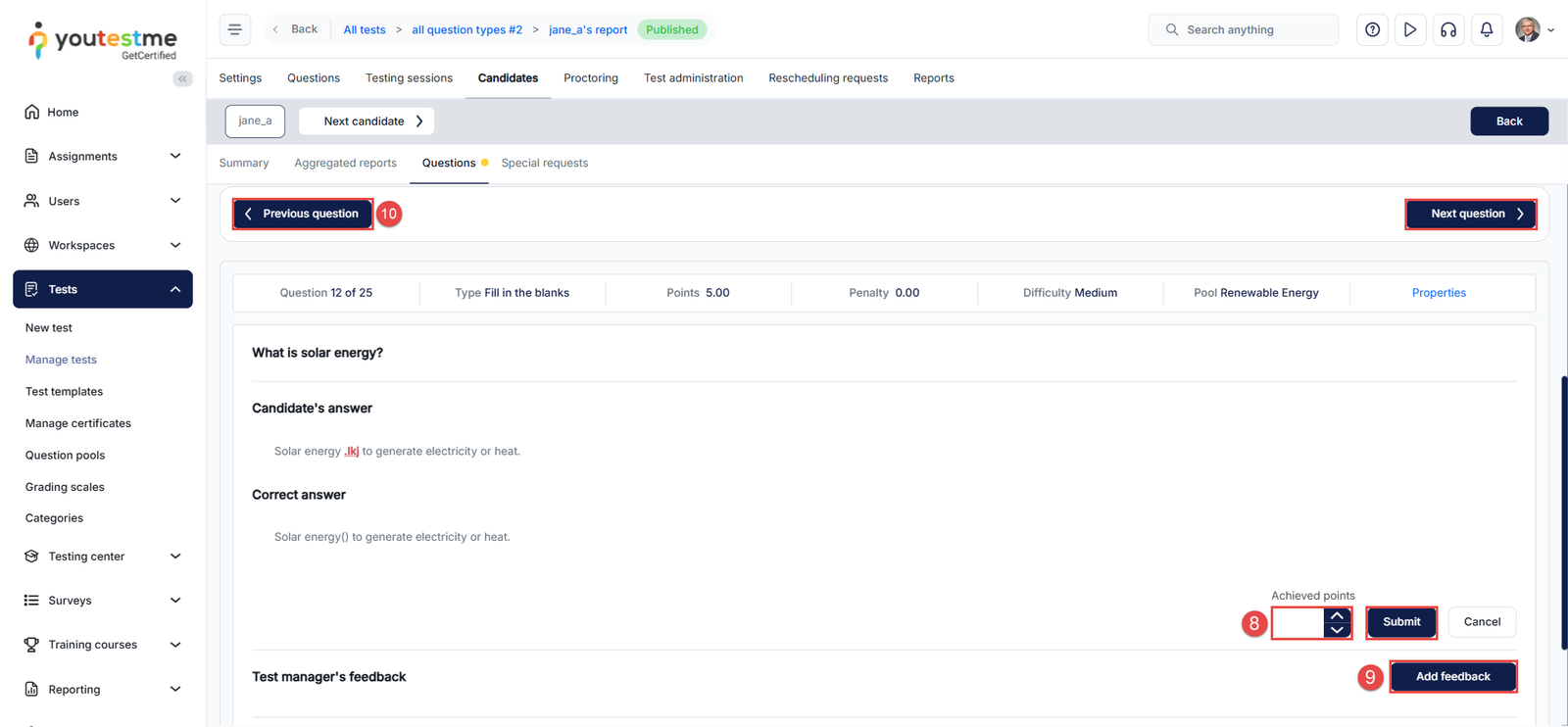
Task: Decrease achieved points with down arrow
Action: pyautogui.click(x=1337, y=630)
